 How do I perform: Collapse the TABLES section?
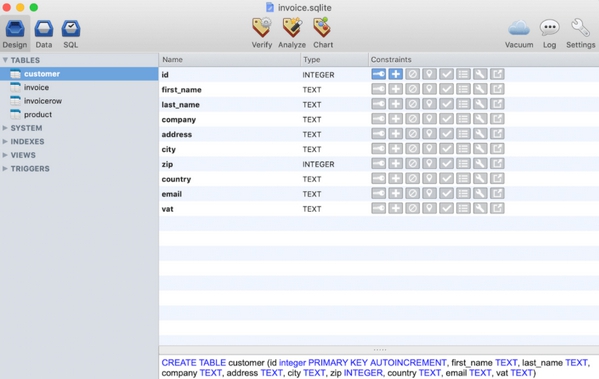point(5,60)
